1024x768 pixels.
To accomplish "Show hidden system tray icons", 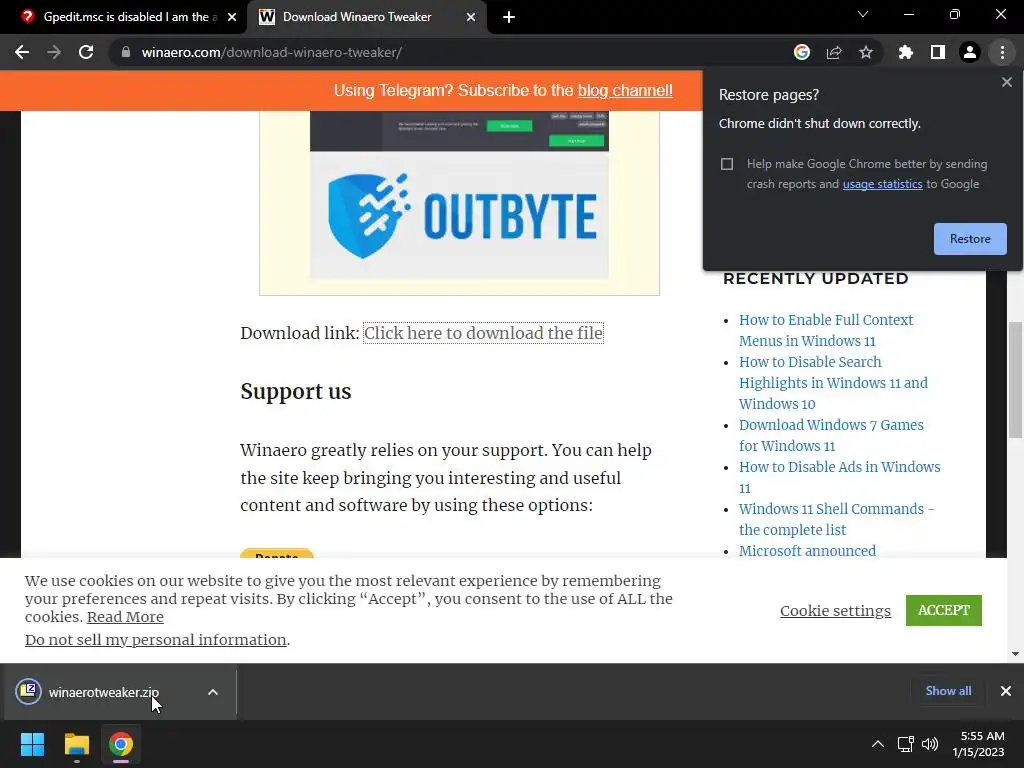I will point(878,744).
